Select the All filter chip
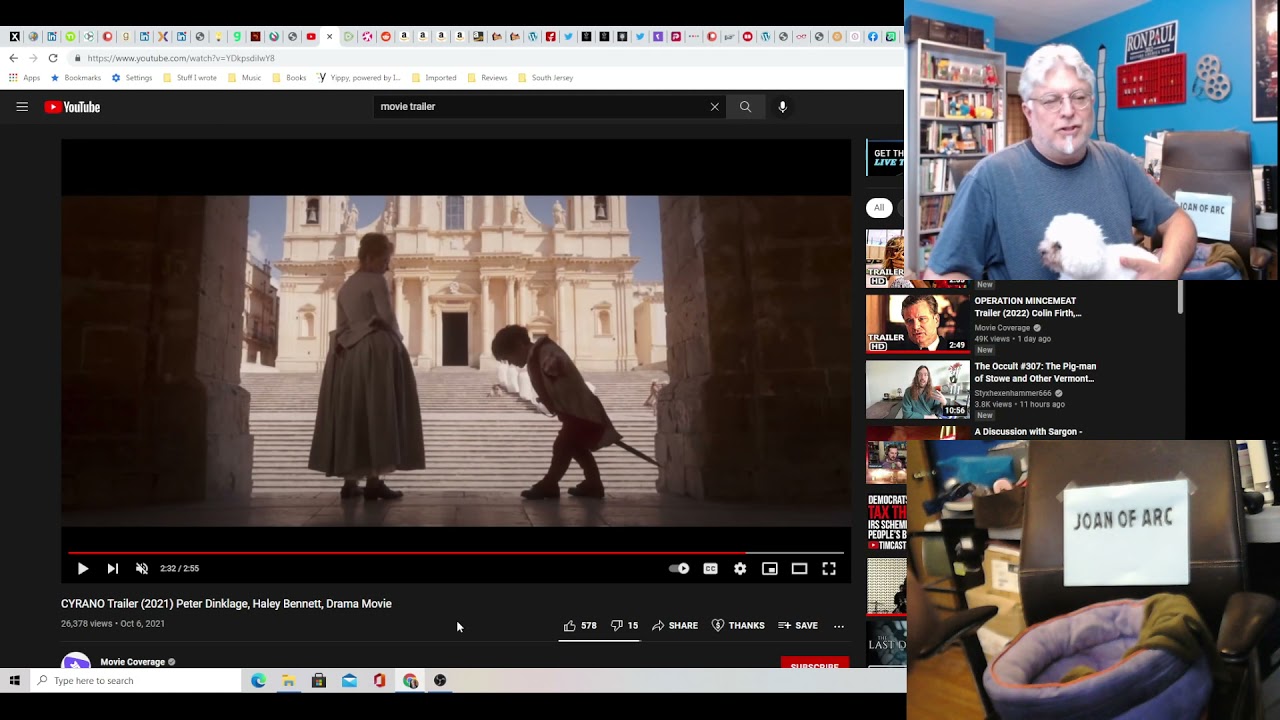 click(879, 208)
